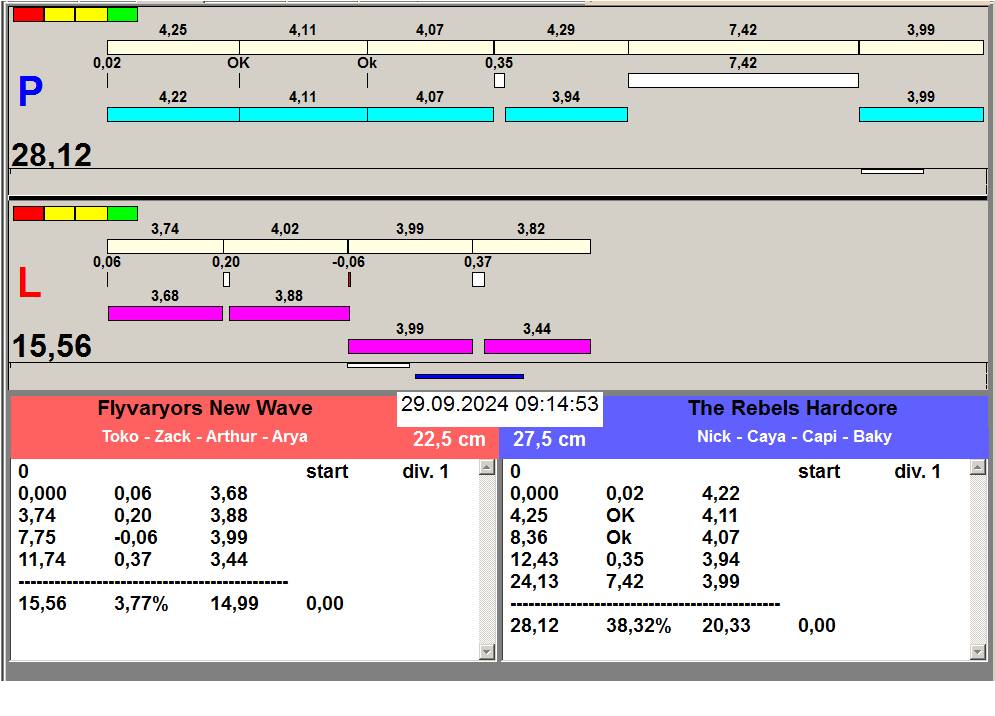995x716 pixels.
Task: Click the 27,5 cm jump height
Action: click(549, 439)
